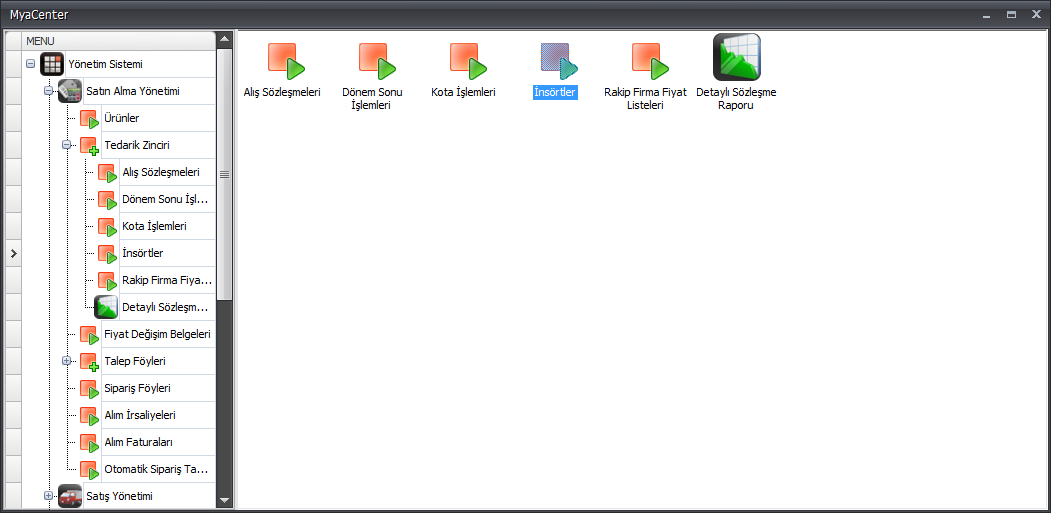The height and width of the screenshot is (513, 1051).
Task: Select Dönem Sonu İşl... label in tree
Action: click(166, 199)
